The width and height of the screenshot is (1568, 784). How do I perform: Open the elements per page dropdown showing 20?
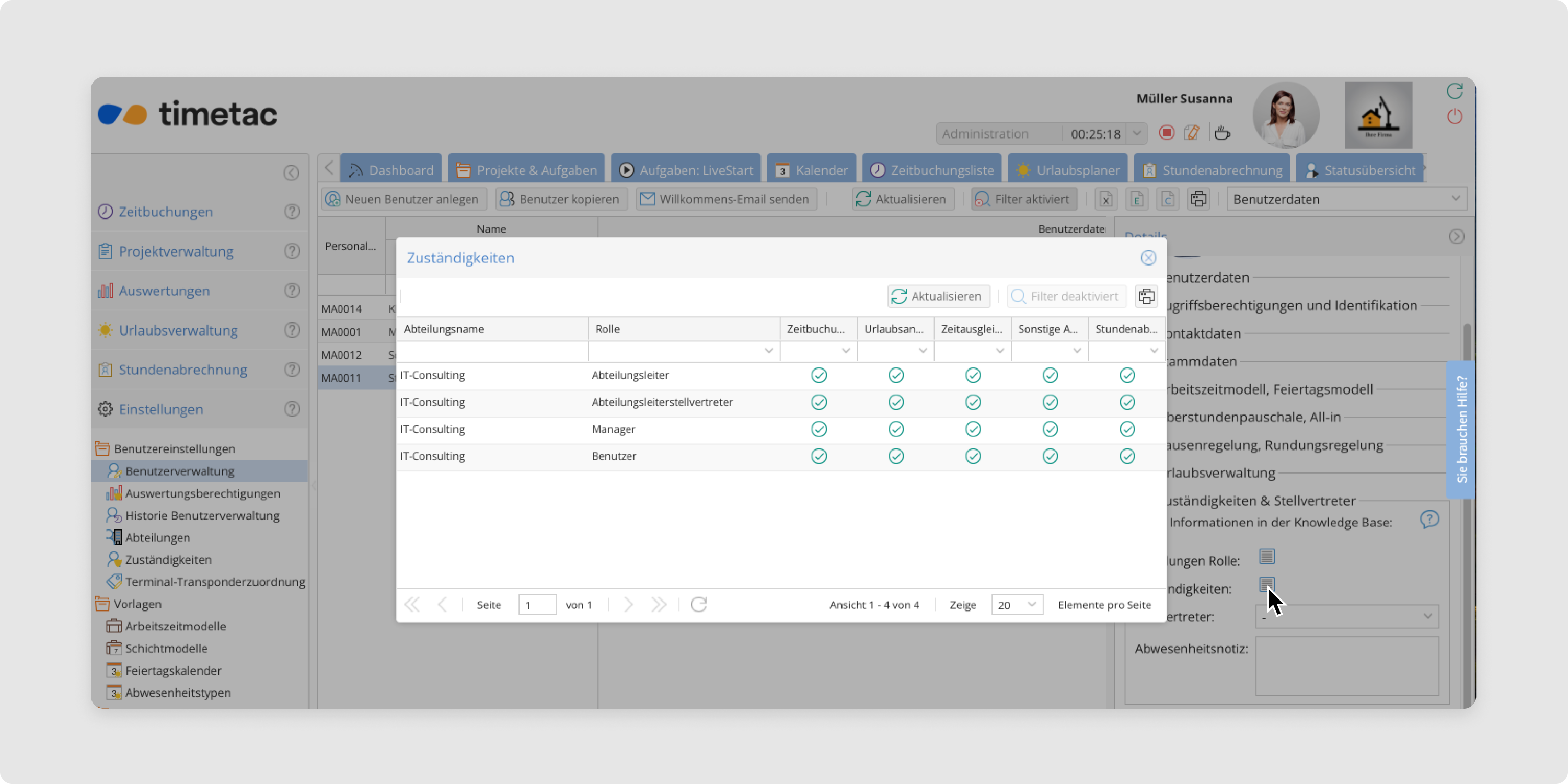[x=1017, y=604]
